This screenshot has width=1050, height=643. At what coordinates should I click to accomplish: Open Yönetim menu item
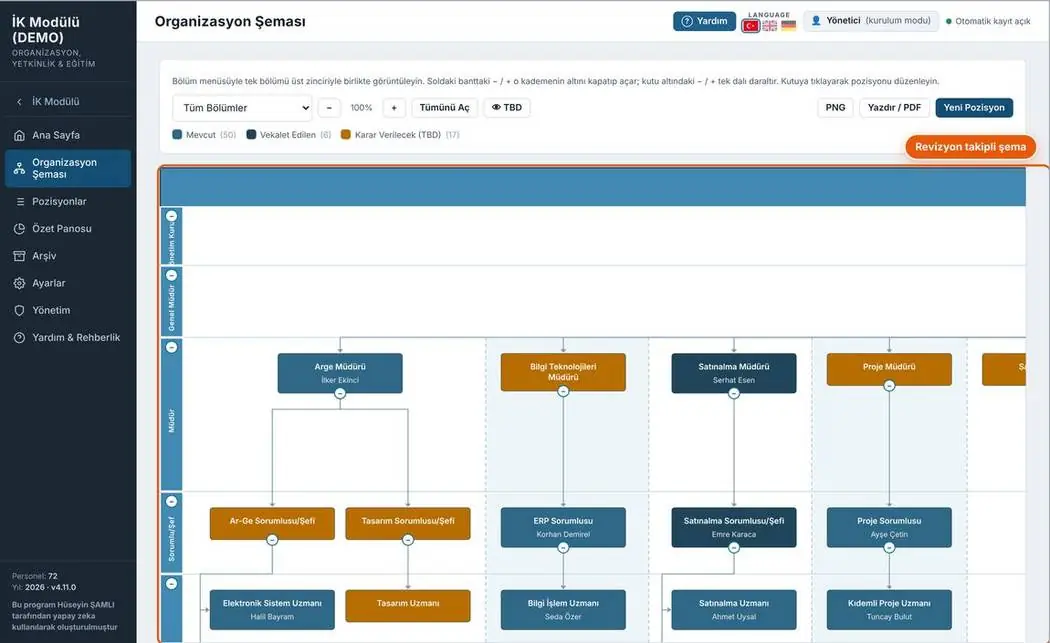pyautogui.click(x=68, y=311)
